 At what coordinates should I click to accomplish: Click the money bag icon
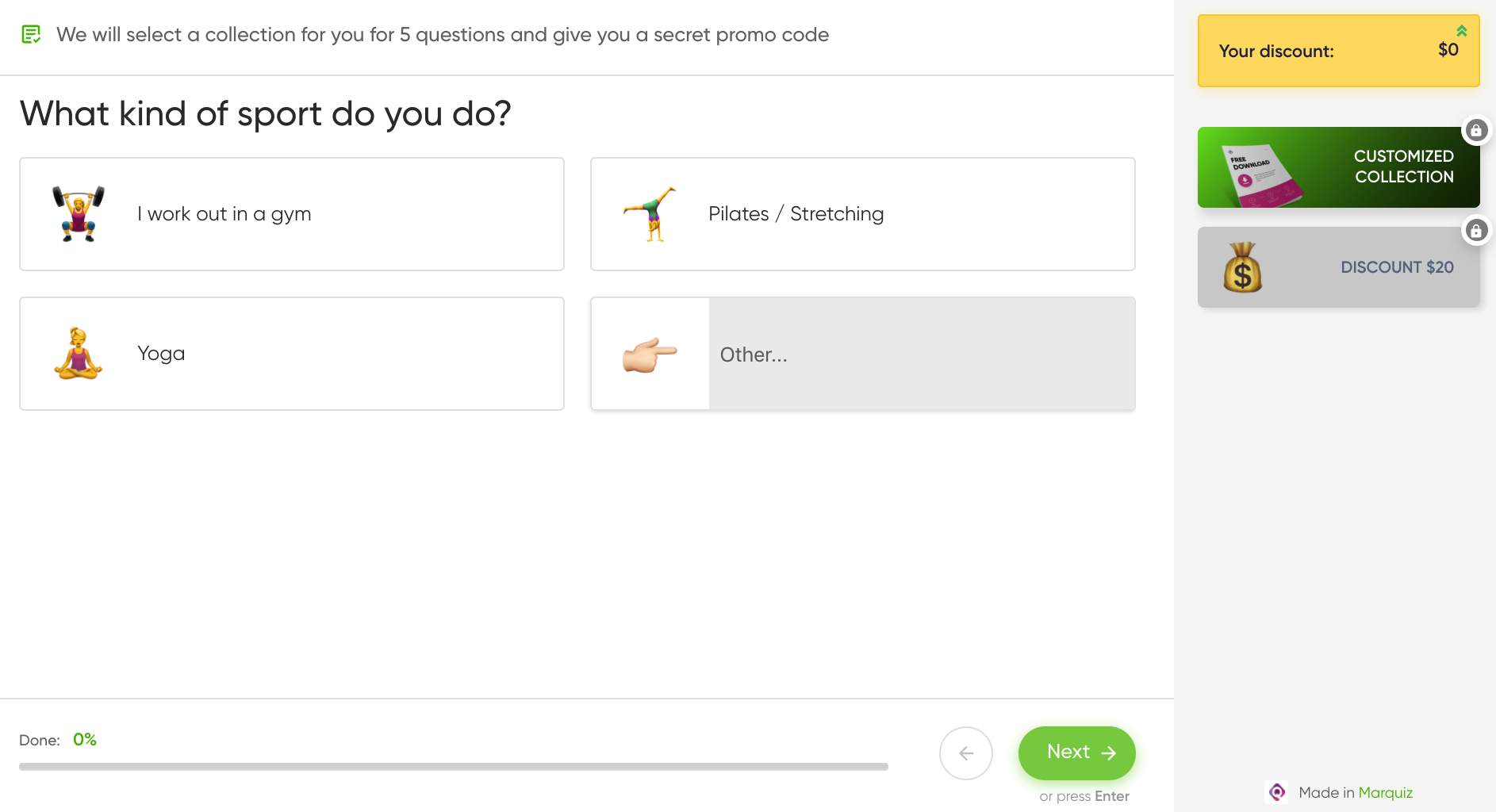(1243, 267)
